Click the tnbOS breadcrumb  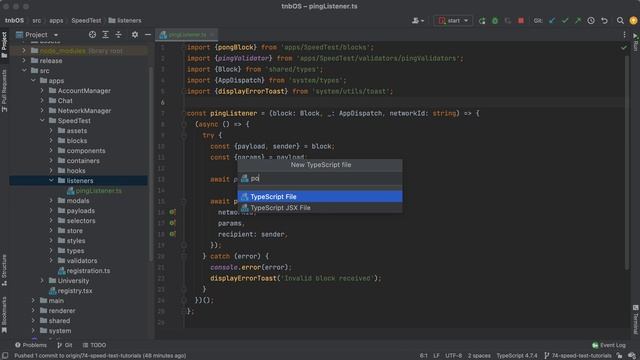pos(14,20)
